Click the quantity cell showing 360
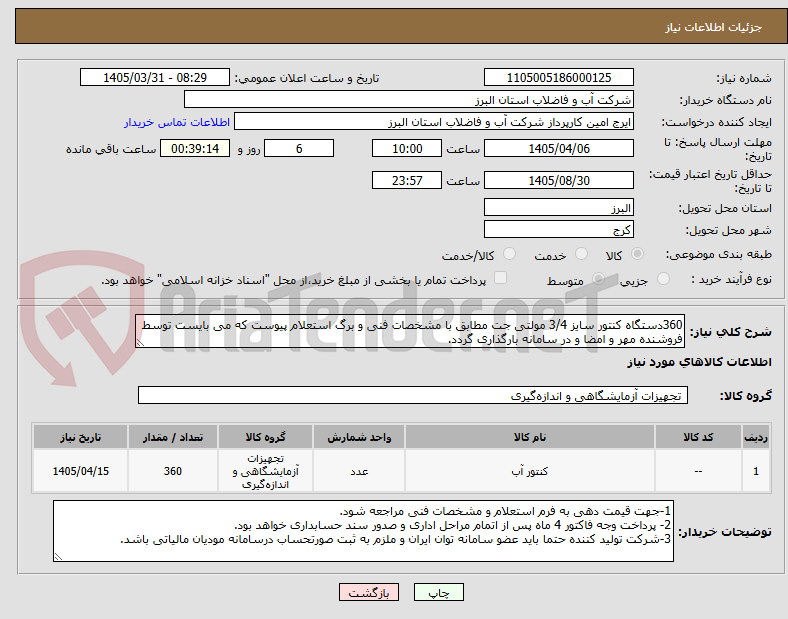 (x=172, y=471)
